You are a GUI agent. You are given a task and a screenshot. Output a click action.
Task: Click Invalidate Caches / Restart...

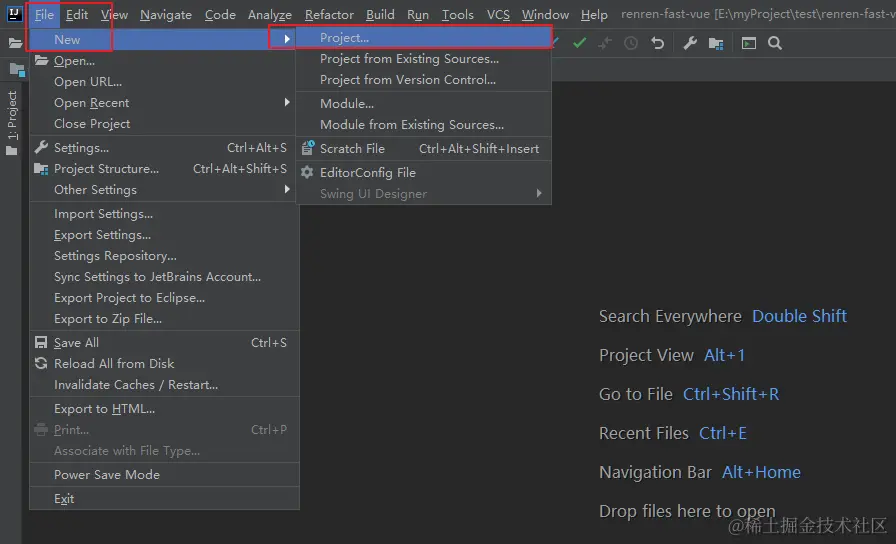click(164, 385)
